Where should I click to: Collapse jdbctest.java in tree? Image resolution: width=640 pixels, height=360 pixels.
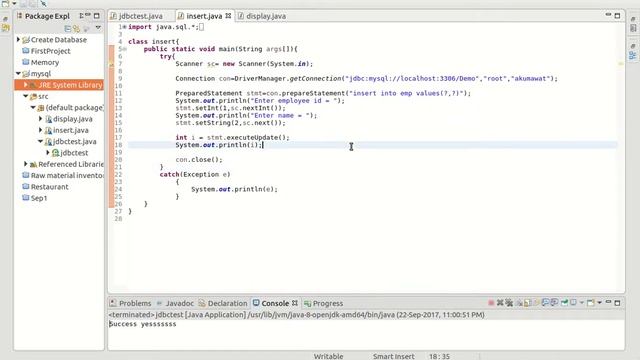40,142
